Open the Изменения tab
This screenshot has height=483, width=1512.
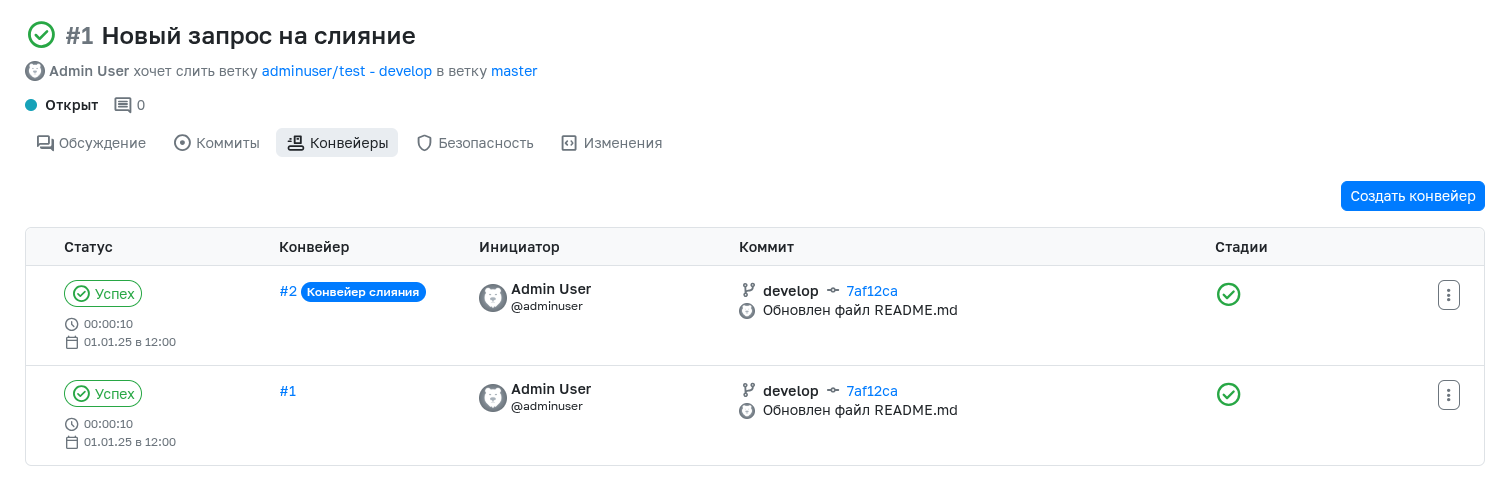pyautogui.click(x=612, y=143)
